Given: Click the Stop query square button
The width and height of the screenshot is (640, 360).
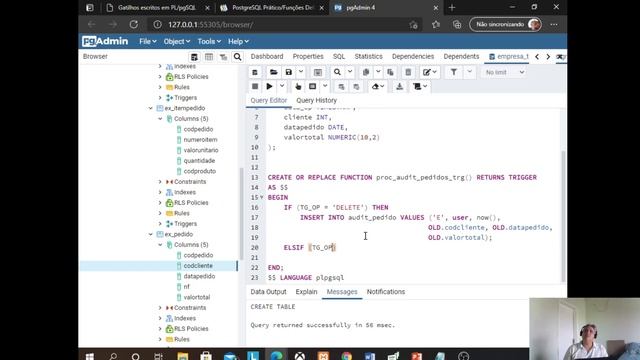Looking at the screenshot, I should 255,87.
